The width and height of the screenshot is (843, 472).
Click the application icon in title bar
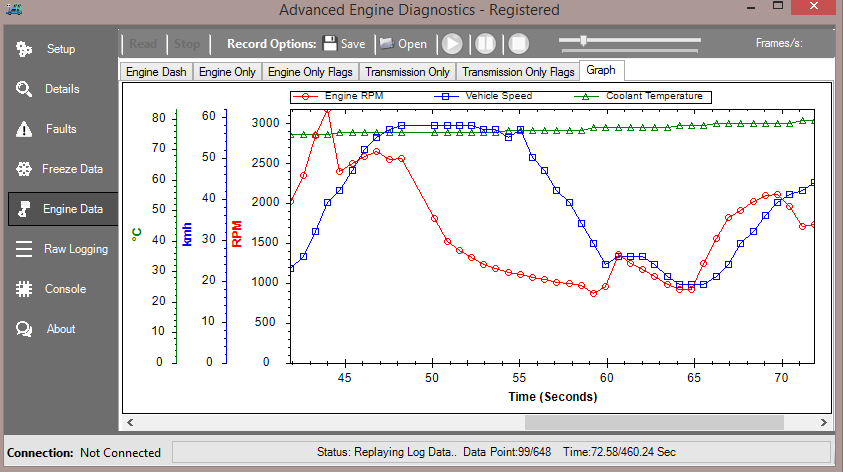click(14, 9)
